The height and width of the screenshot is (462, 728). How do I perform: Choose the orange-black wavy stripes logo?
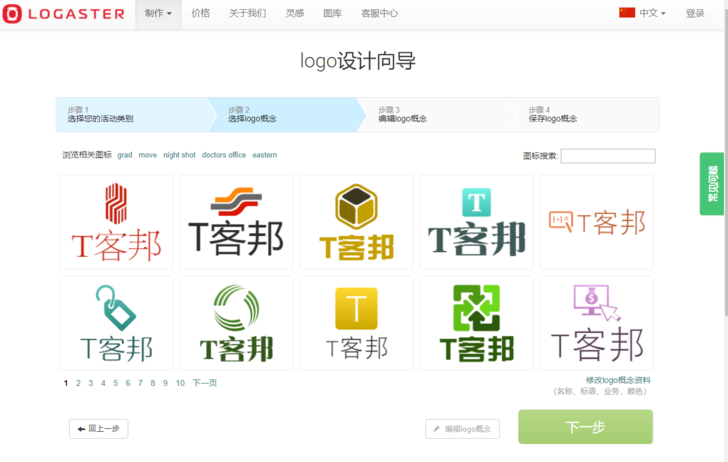tap(236, 222)
